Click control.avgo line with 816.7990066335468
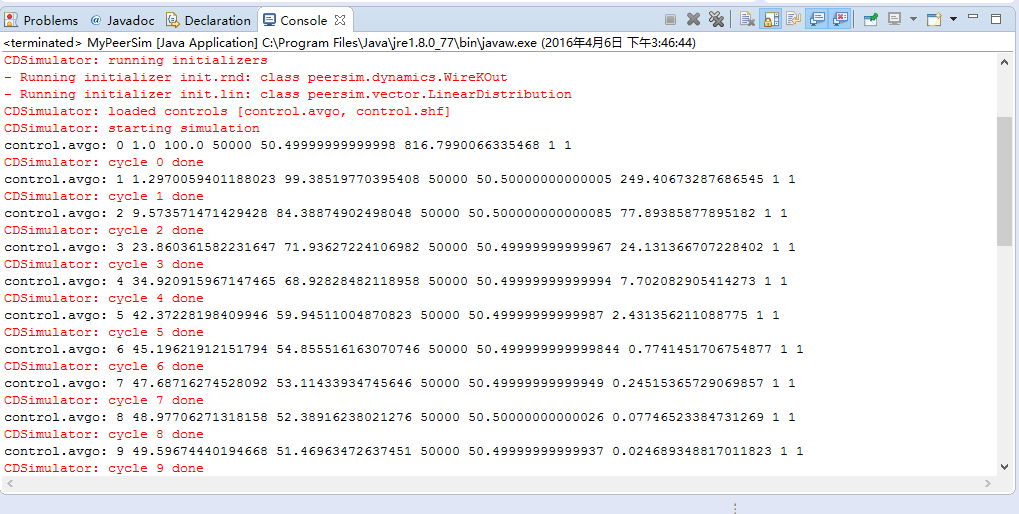Viewport: 1019px width, 514px height. 288,145
